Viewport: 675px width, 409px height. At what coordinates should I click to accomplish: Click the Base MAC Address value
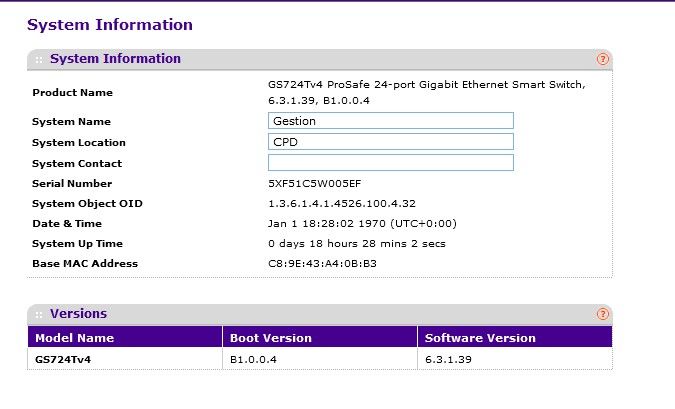click(x=321, y=264)
